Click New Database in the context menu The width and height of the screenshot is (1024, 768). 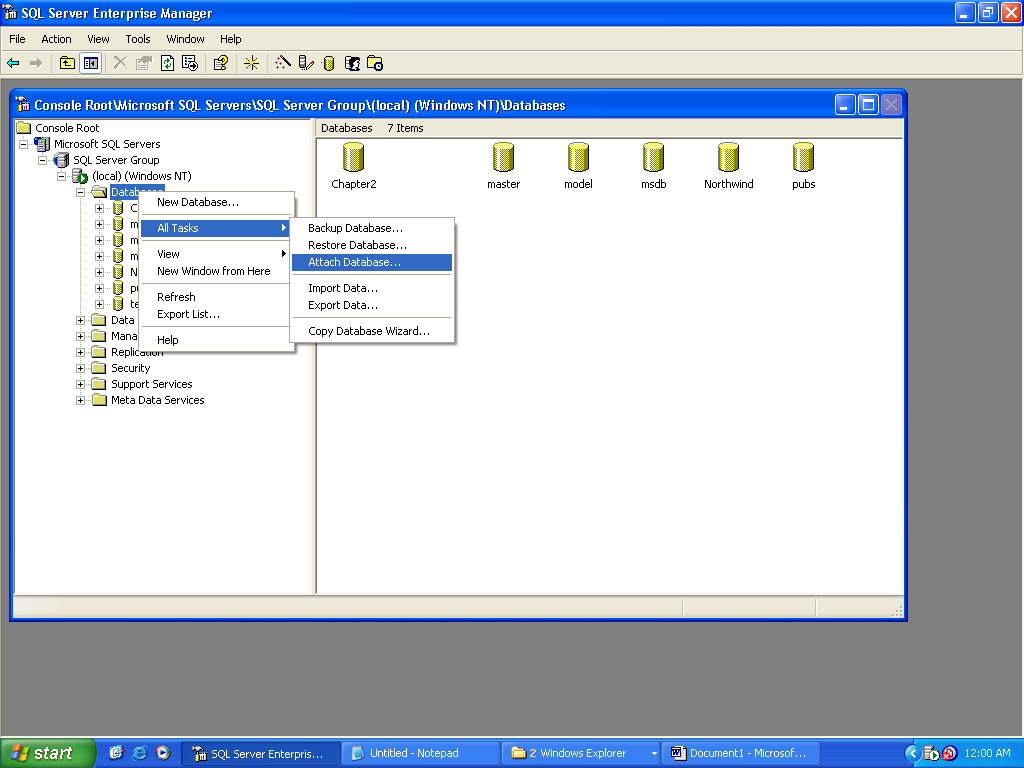(198, 202)
